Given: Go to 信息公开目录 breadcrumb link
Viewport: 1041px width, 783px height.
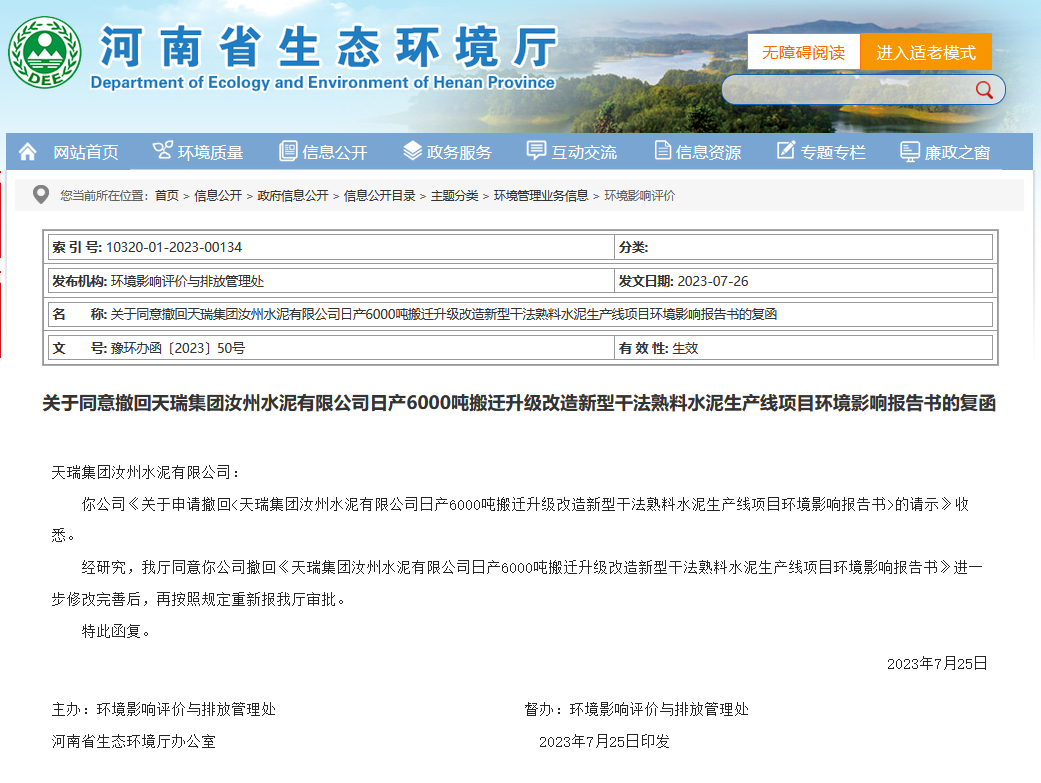Looking at the screenshot, I should [380, 195].
